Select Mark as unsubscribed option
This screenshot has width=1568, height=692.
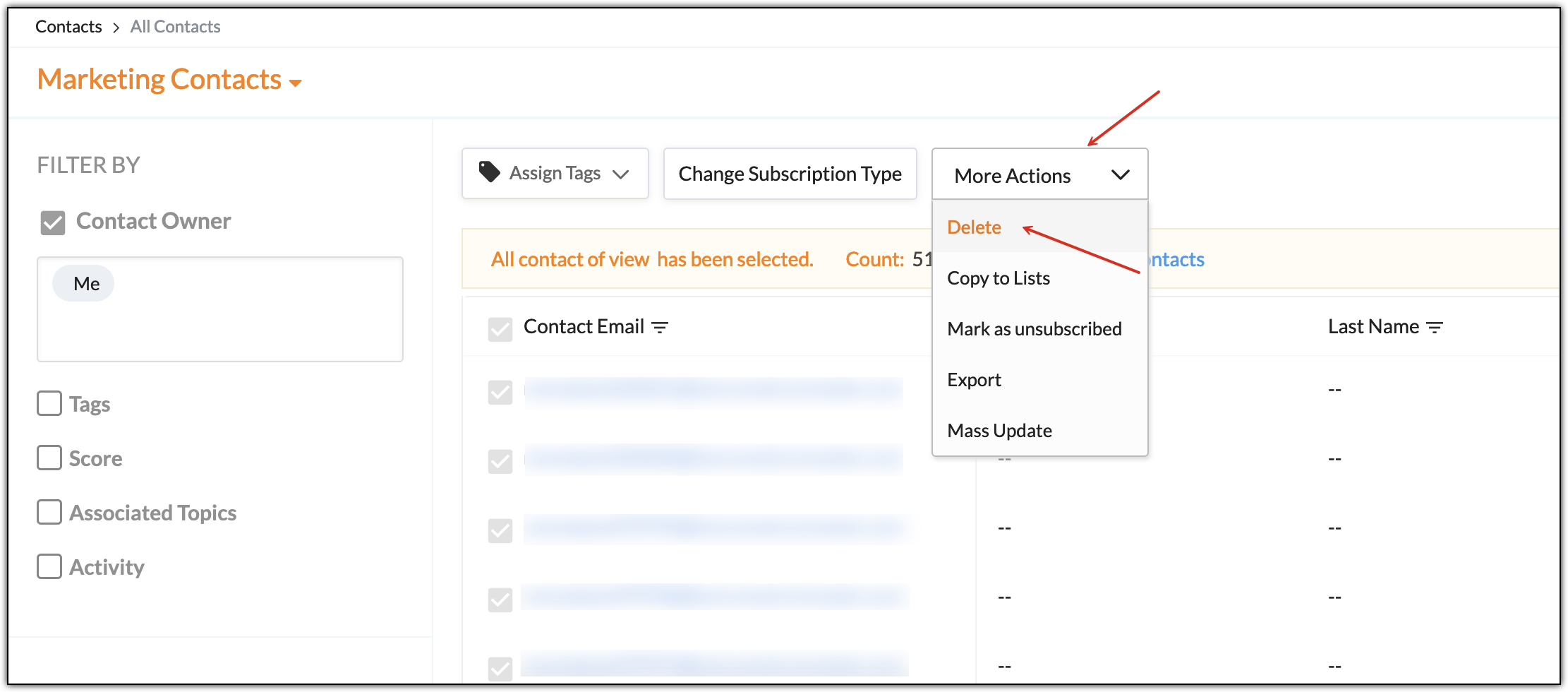coord(1034,329)
